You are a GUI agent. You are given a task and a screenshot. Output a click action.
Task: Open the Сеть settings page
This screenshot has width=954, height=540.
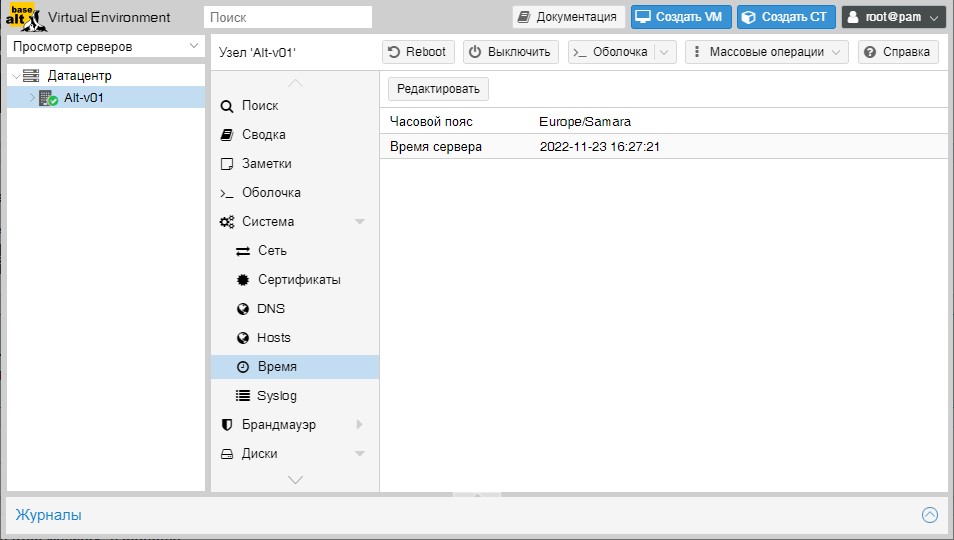(295, 251)
